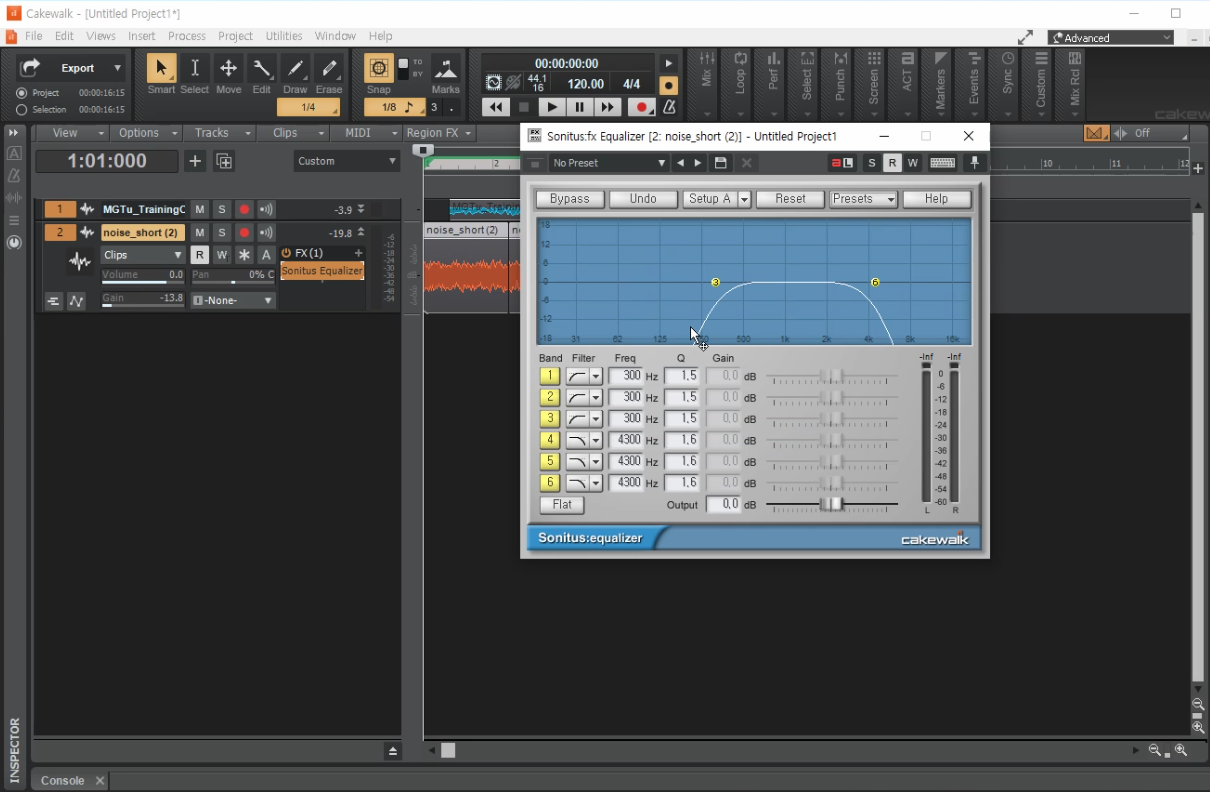
Task: Click equalizer Output gain slider
Action: (x=832, y=505)
